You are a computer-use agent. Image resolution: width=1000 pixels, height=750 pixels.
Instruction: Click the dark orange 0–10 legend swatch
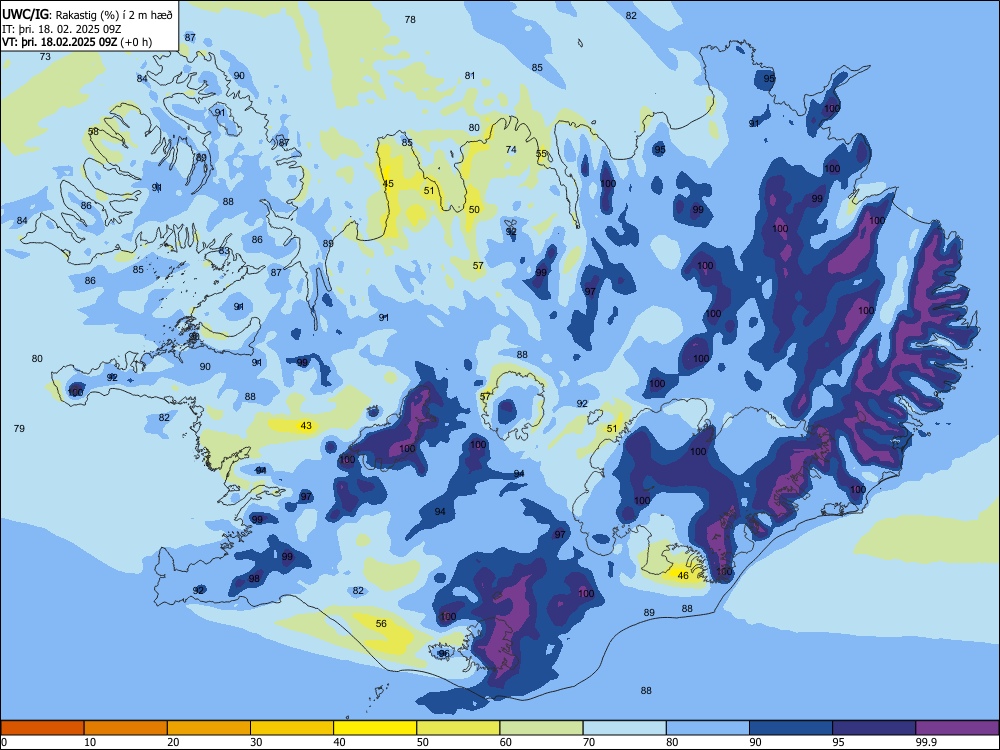[x=43, y=728]
